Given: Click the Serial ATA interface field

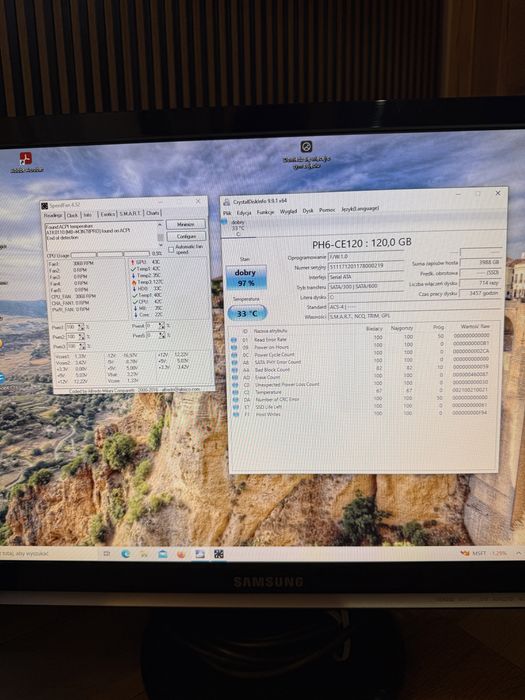Looking at the screenshot, I should [366, 277].
